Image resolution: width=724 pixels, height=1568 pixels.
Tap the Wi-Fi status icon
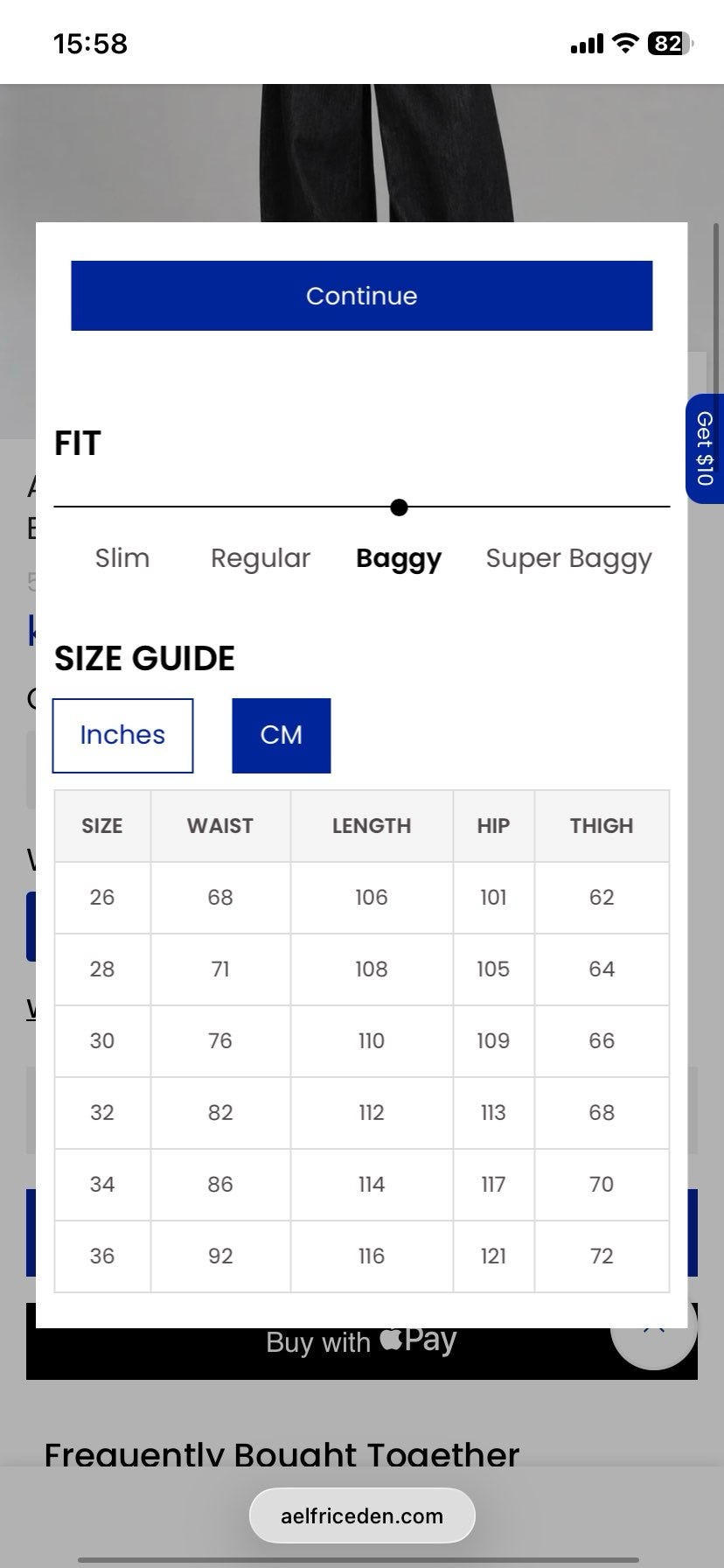(x=625, y=43)
